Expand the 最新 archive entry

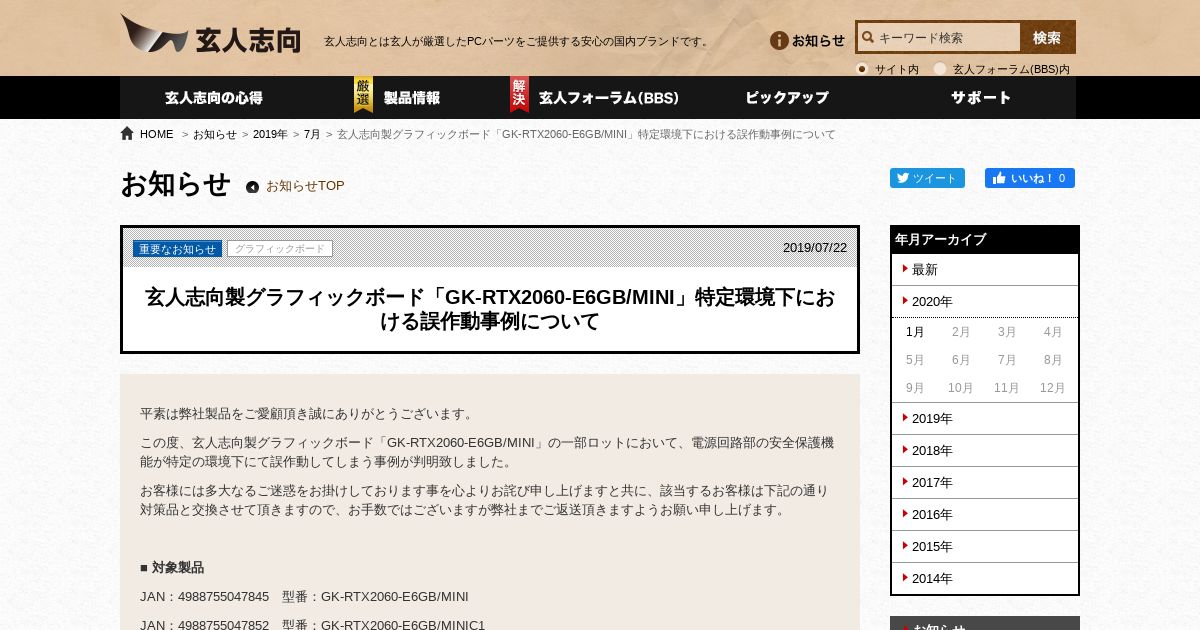985,270
